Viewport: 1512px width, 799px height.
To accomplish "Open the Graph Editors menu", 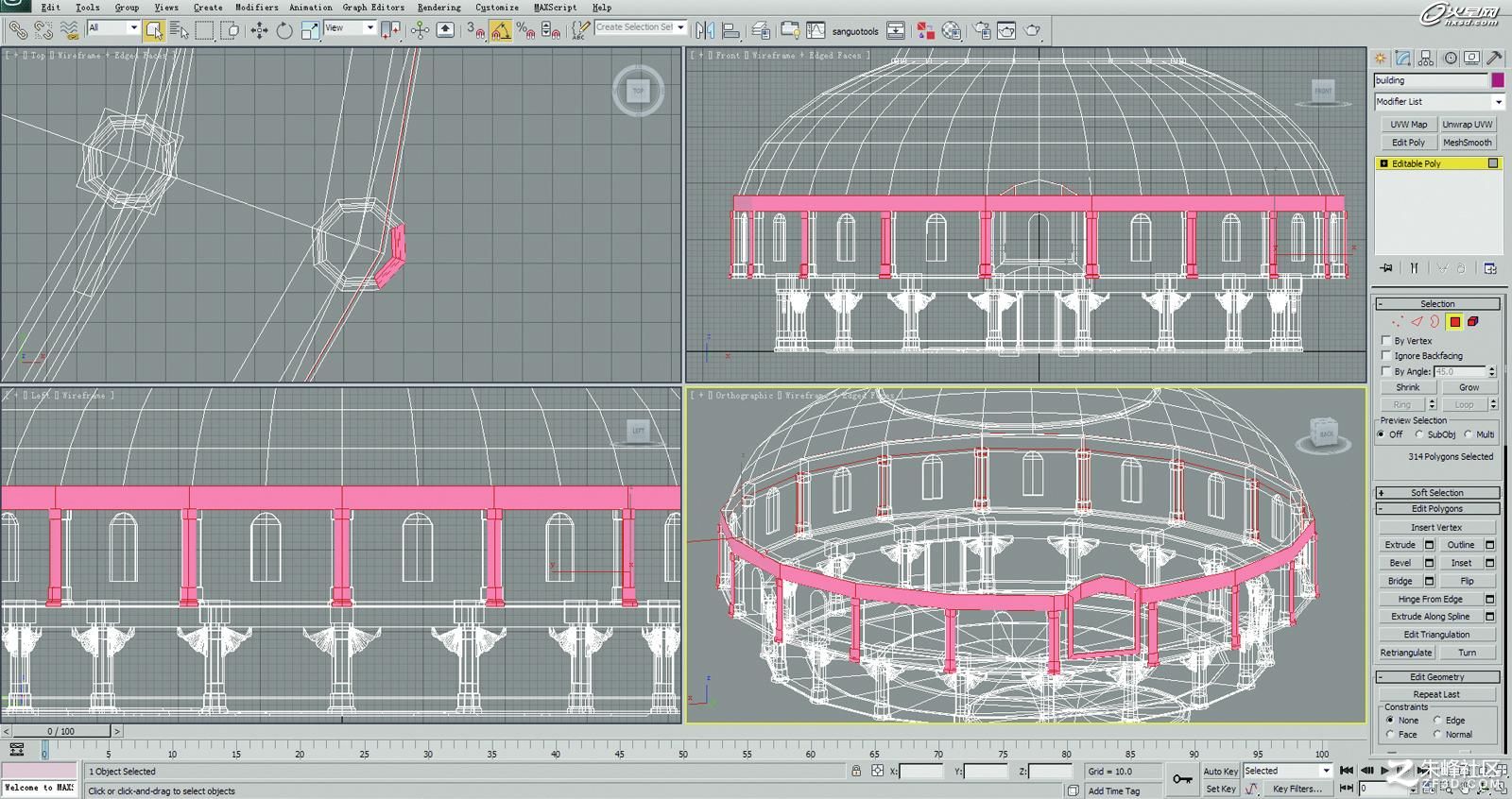I will click(373, 8).
